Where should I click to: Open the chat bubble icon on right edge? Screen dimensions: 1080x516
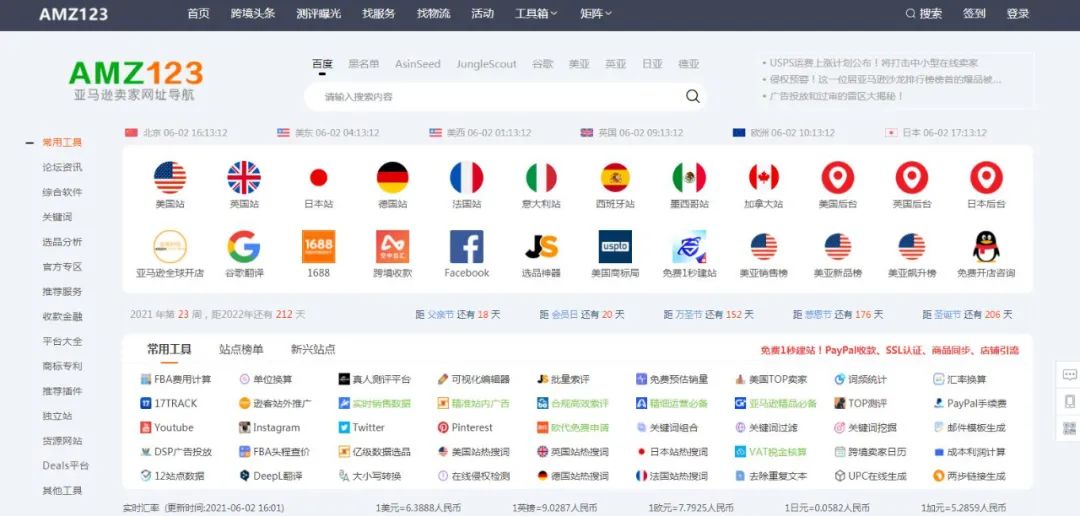pos(1069,375)
